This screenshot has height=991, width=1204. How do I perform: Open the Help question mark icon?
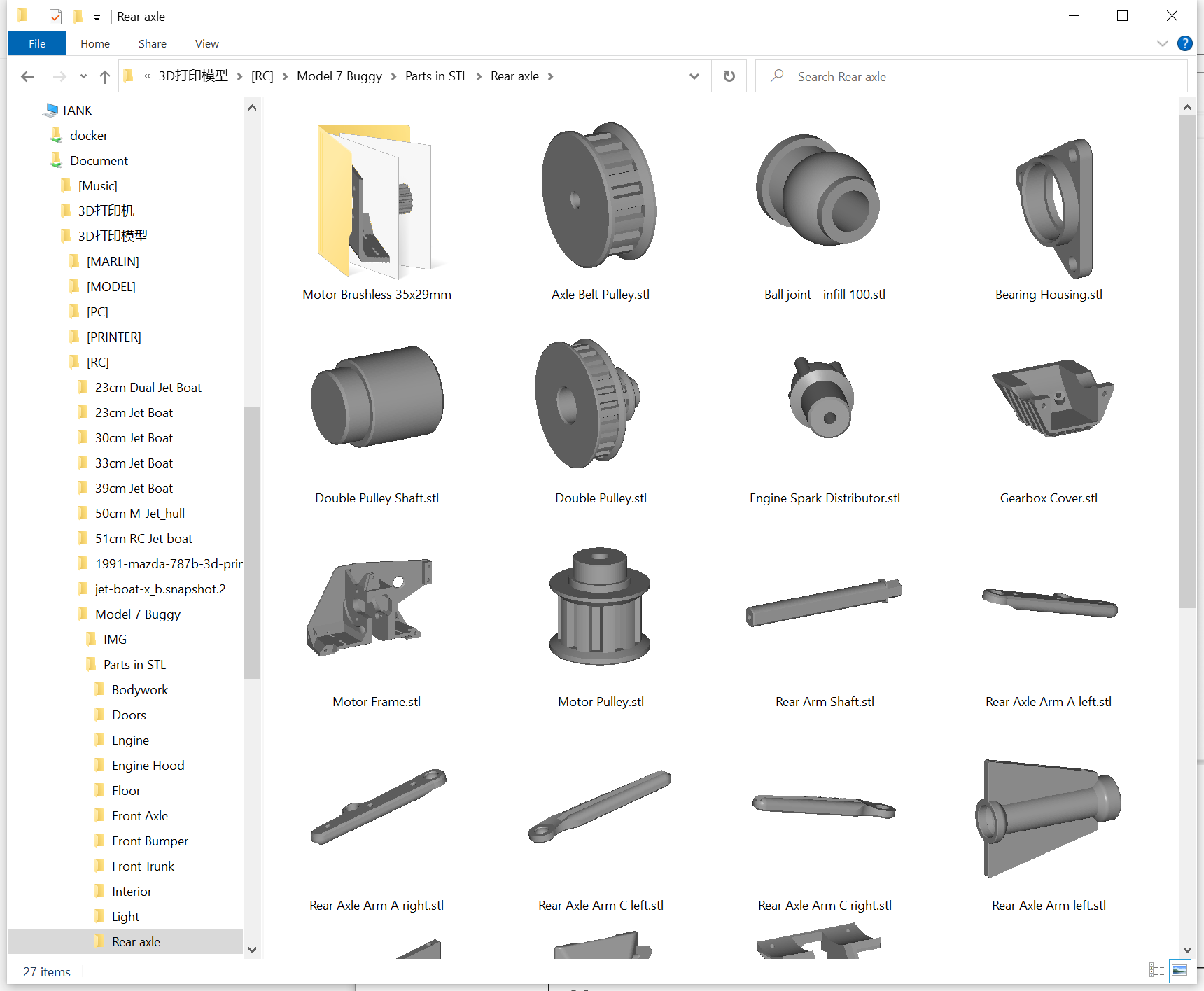tap(1184, 43)
